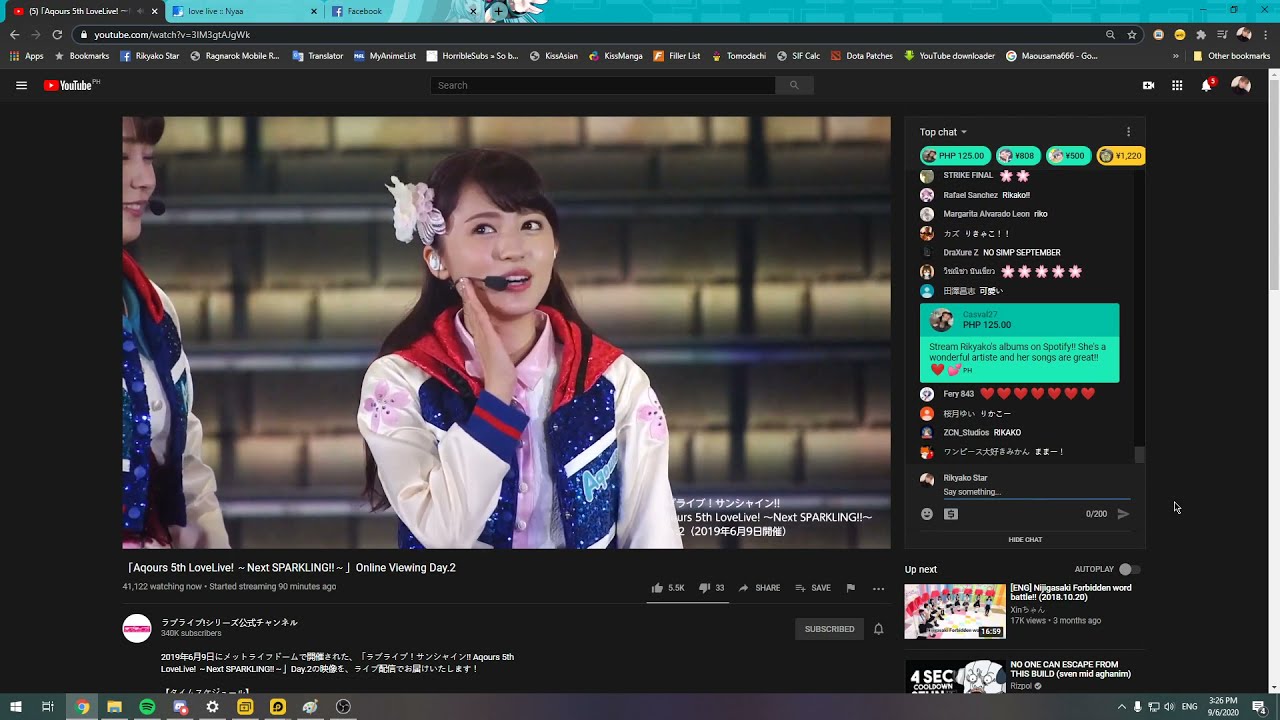
Task: Open Windows Action Center notifications
Action: [1259, 707]
